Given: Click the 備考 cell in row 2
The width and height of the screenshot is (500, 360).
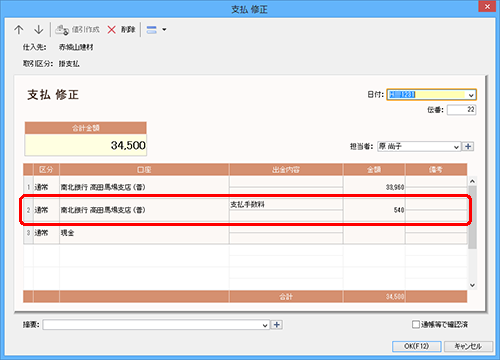Looking at the screenshot, I should 436,210.
